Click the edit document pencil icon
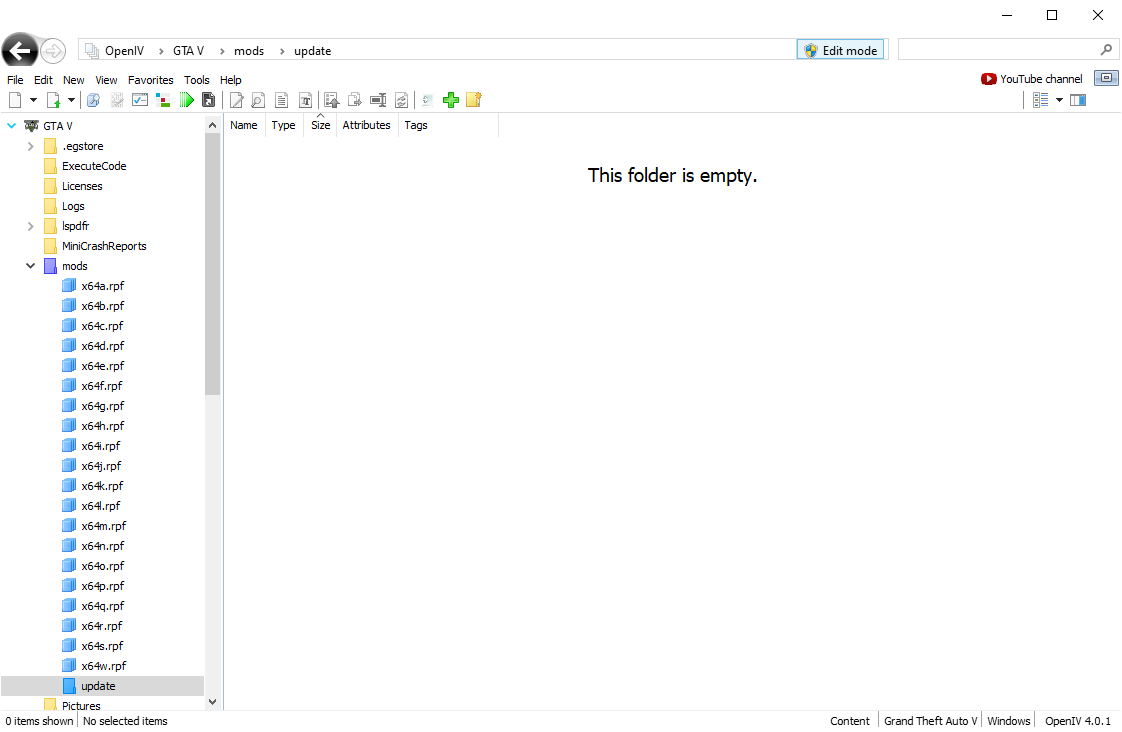This screenshot has height=732, width=1122. (x=236, y=100)
